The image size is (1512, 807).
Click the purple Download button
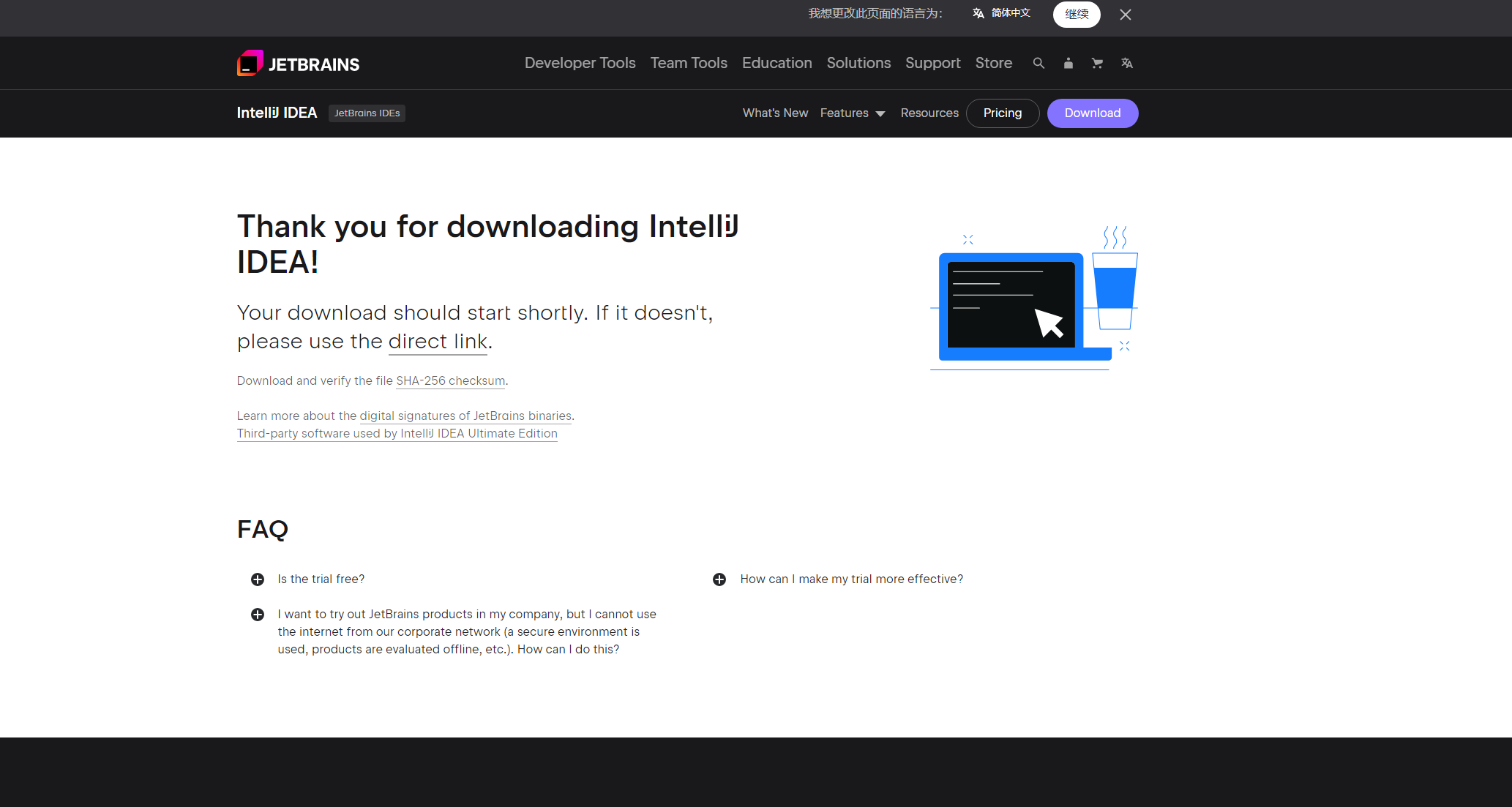[1093, 113]
